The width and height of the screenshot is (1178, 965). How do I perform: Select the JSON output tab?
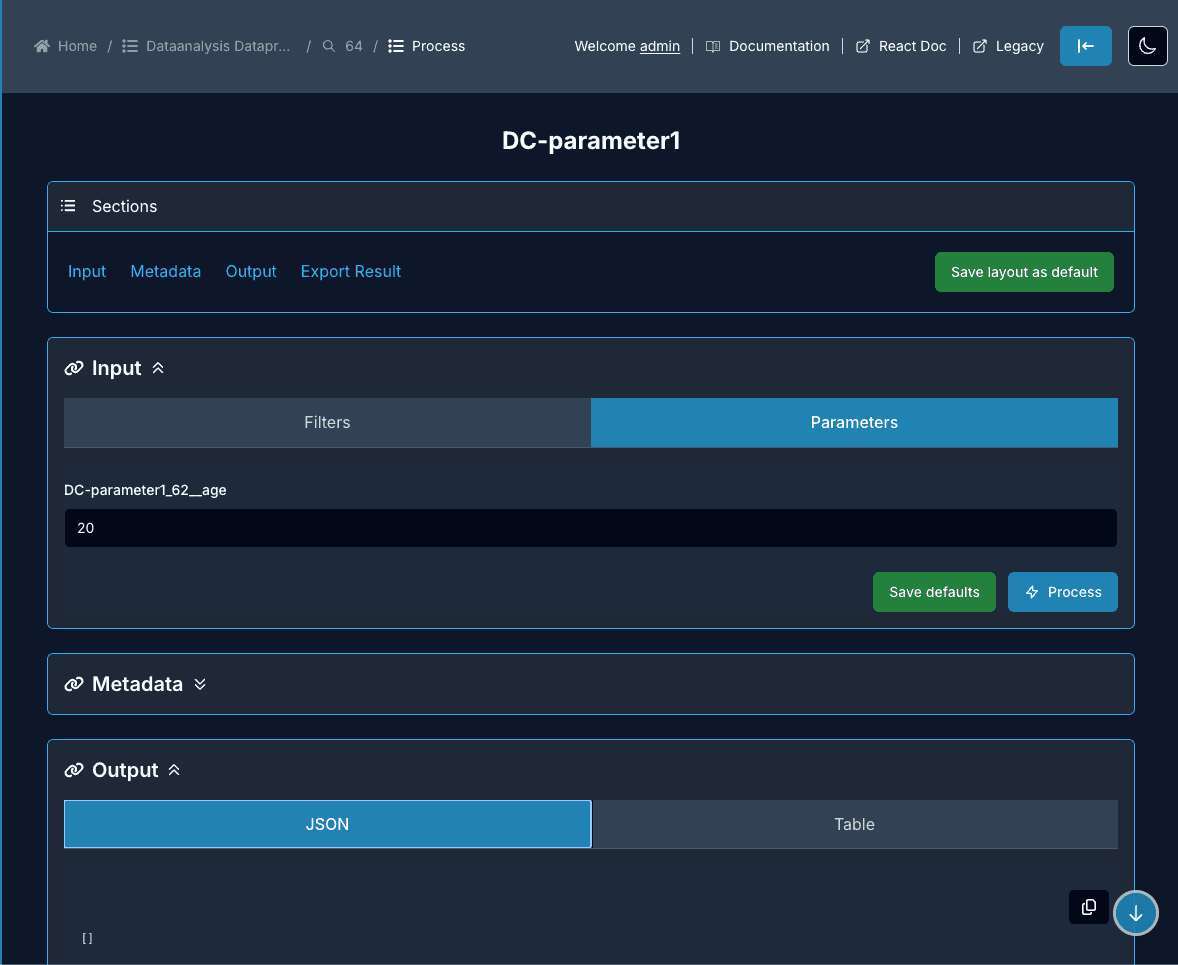pos(328,824)
